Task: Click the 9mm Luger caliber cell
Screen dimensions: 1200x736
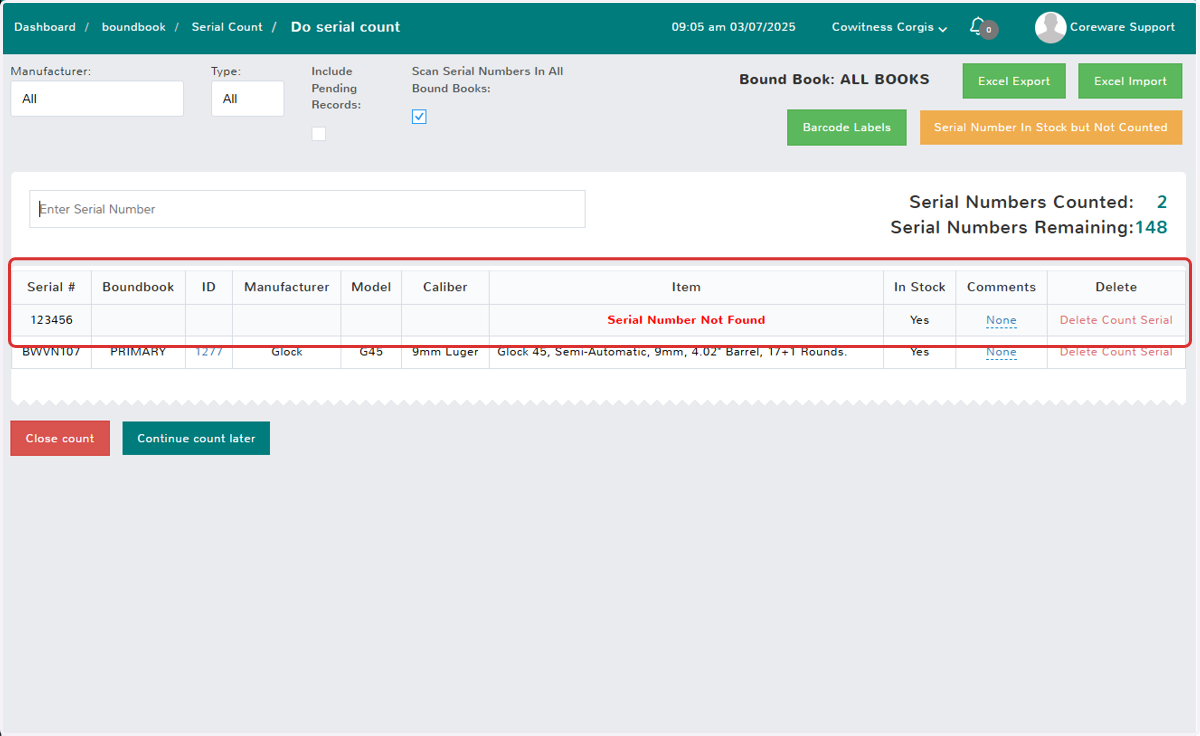Action: tap(445, 352)
